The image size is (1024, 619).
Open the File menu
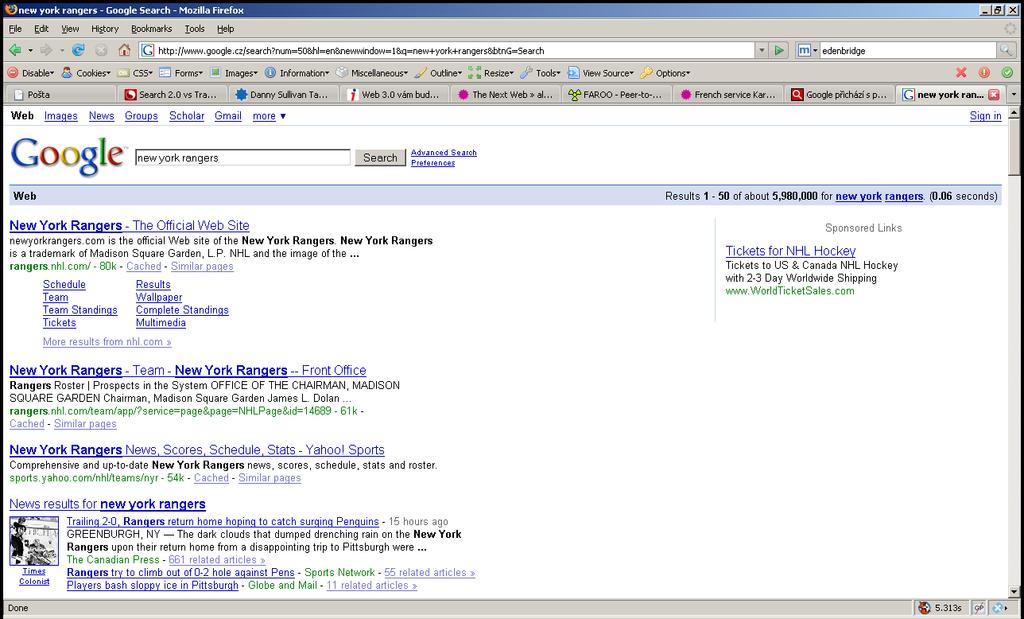(15, 29)
